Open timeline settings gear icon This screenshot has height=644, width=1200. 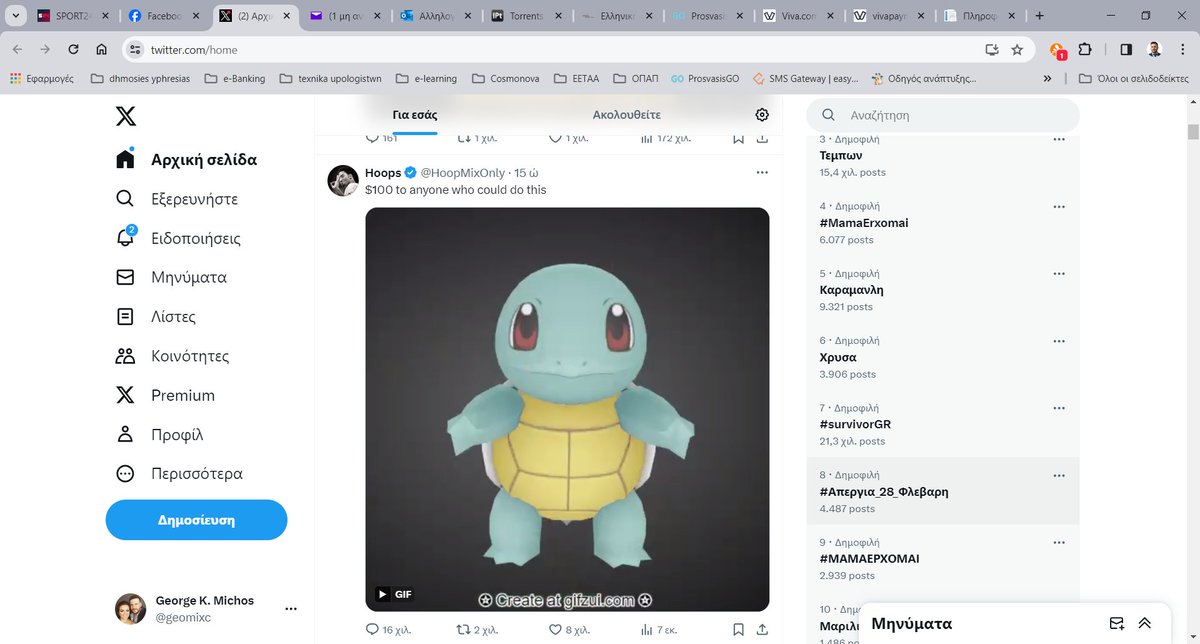coord(762,115)
